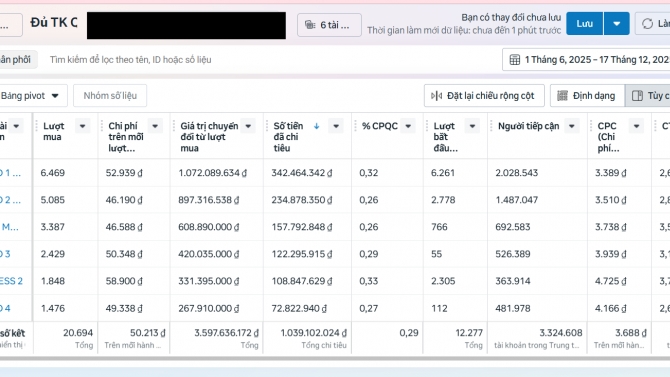Open the Định dạng formatting button
This screenshot has height=377, width=670.
coord(588,95)
